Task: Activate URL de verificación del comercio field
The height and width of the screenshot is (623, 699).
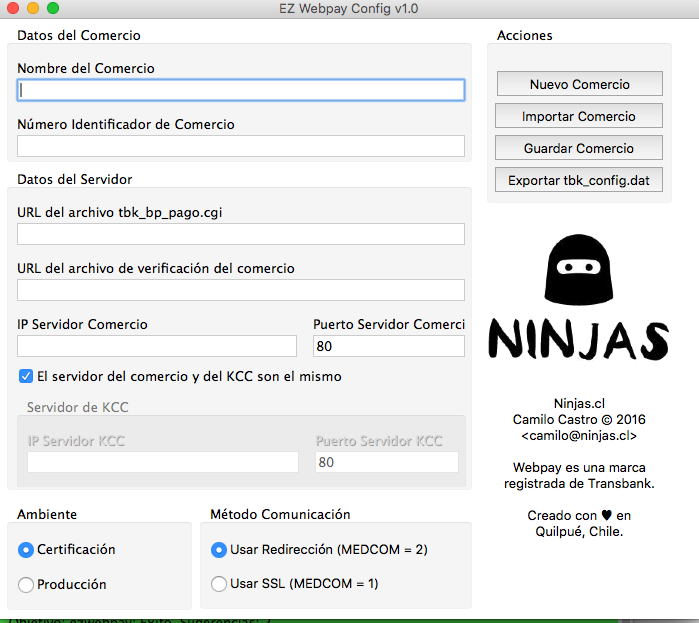Action: click(x=241, y=290)
